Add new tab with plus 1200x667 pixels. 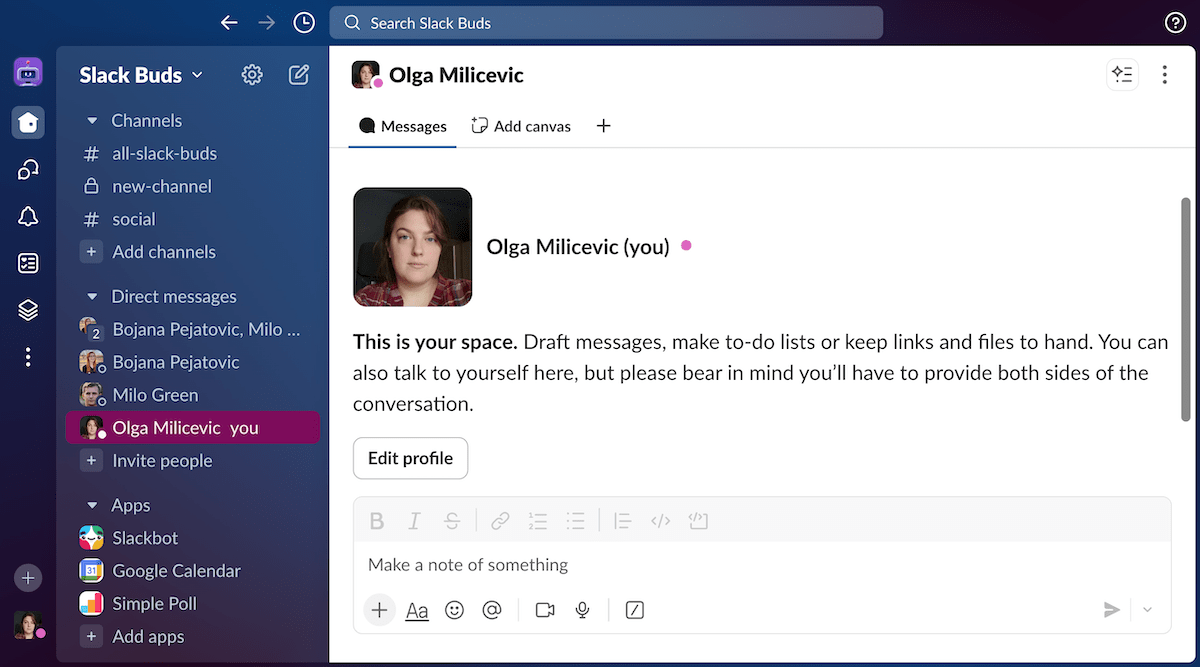[x=603, y=126]
